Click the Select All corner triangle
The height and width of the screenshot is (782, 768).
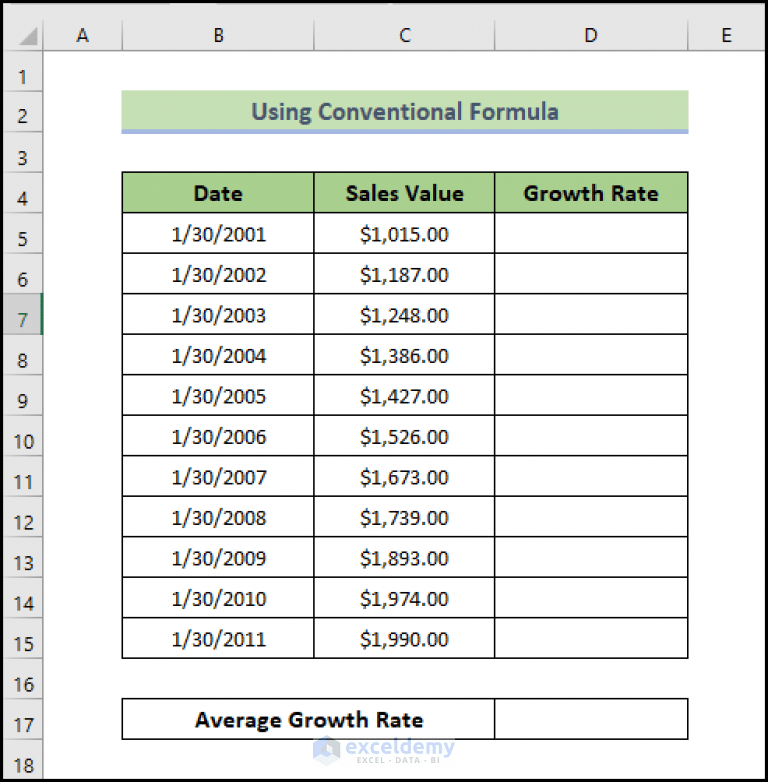pyautogui.click(x=28, y=36)
